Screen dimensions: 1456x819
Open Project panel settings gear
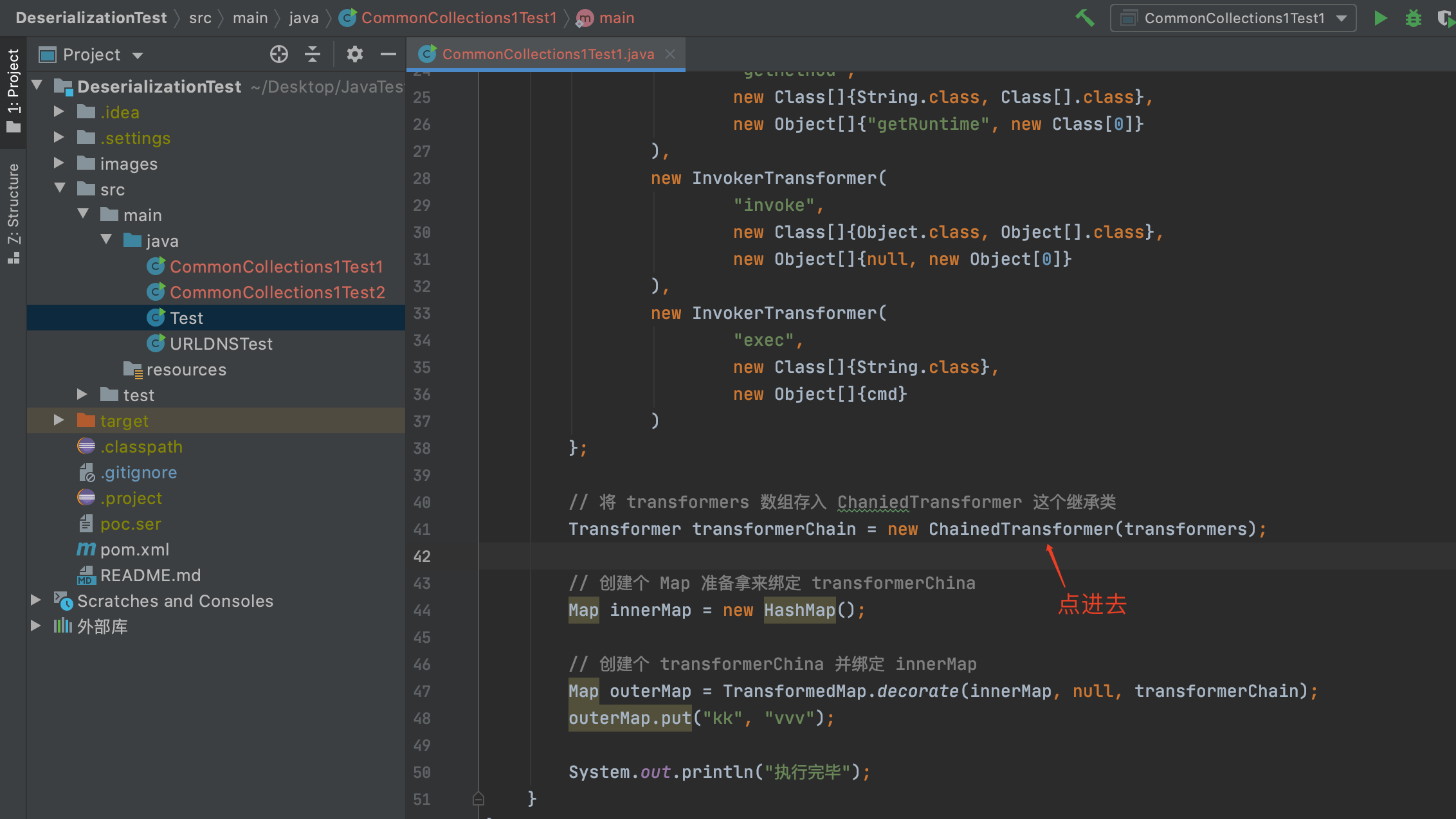354,55
